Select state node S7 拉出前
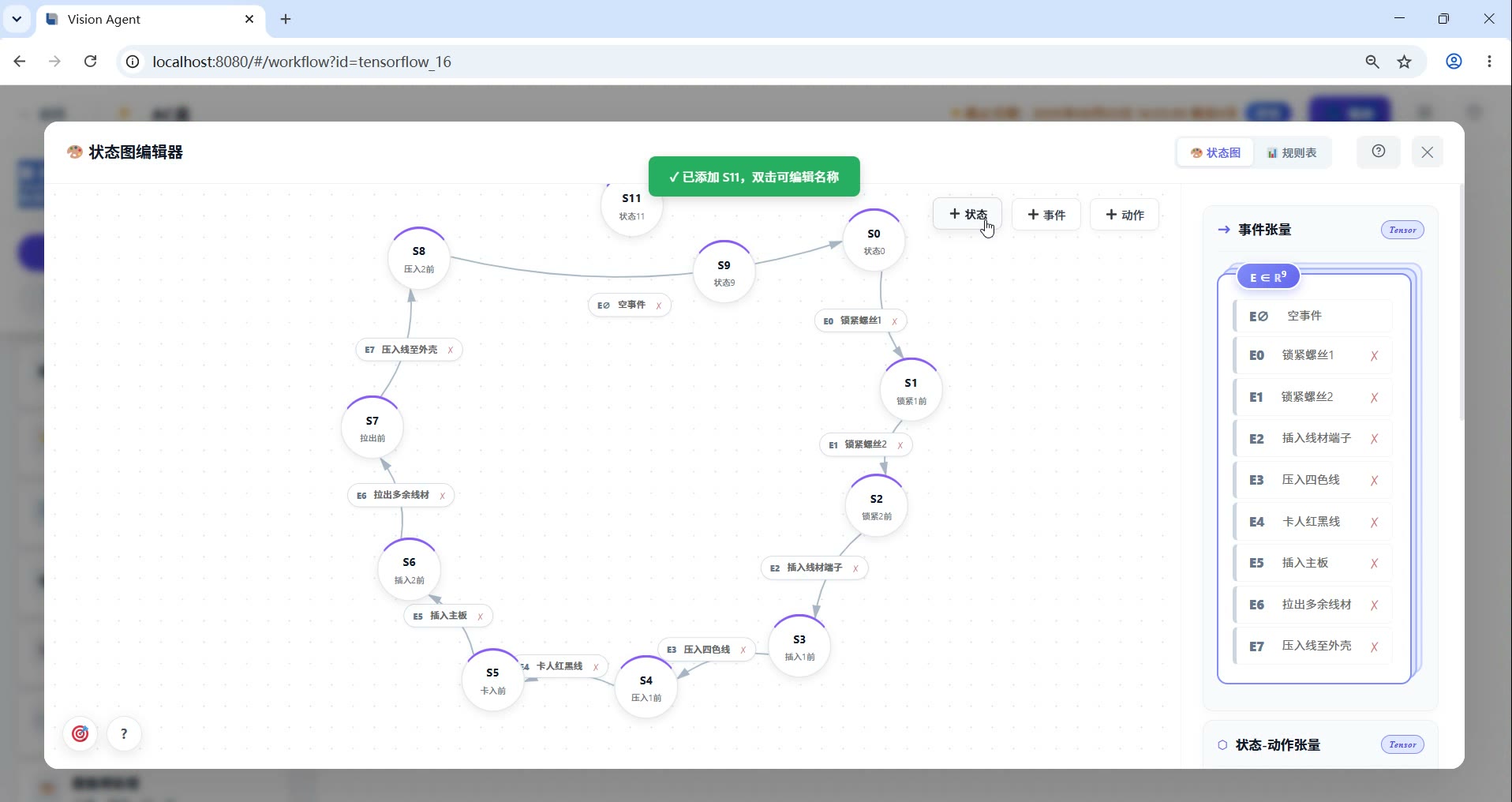1512x802 pixels. [x=372, y=428]
